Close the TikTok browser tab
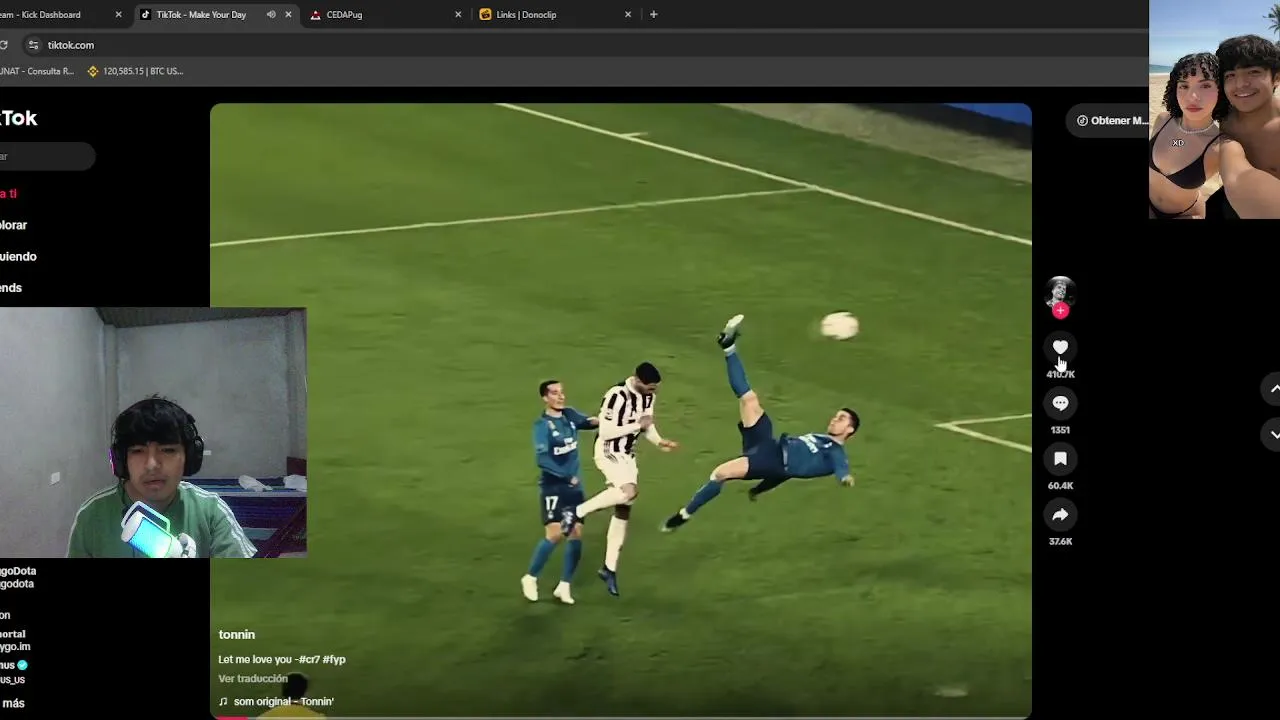Screen dimensions: 1280x720 pos(289,15)
